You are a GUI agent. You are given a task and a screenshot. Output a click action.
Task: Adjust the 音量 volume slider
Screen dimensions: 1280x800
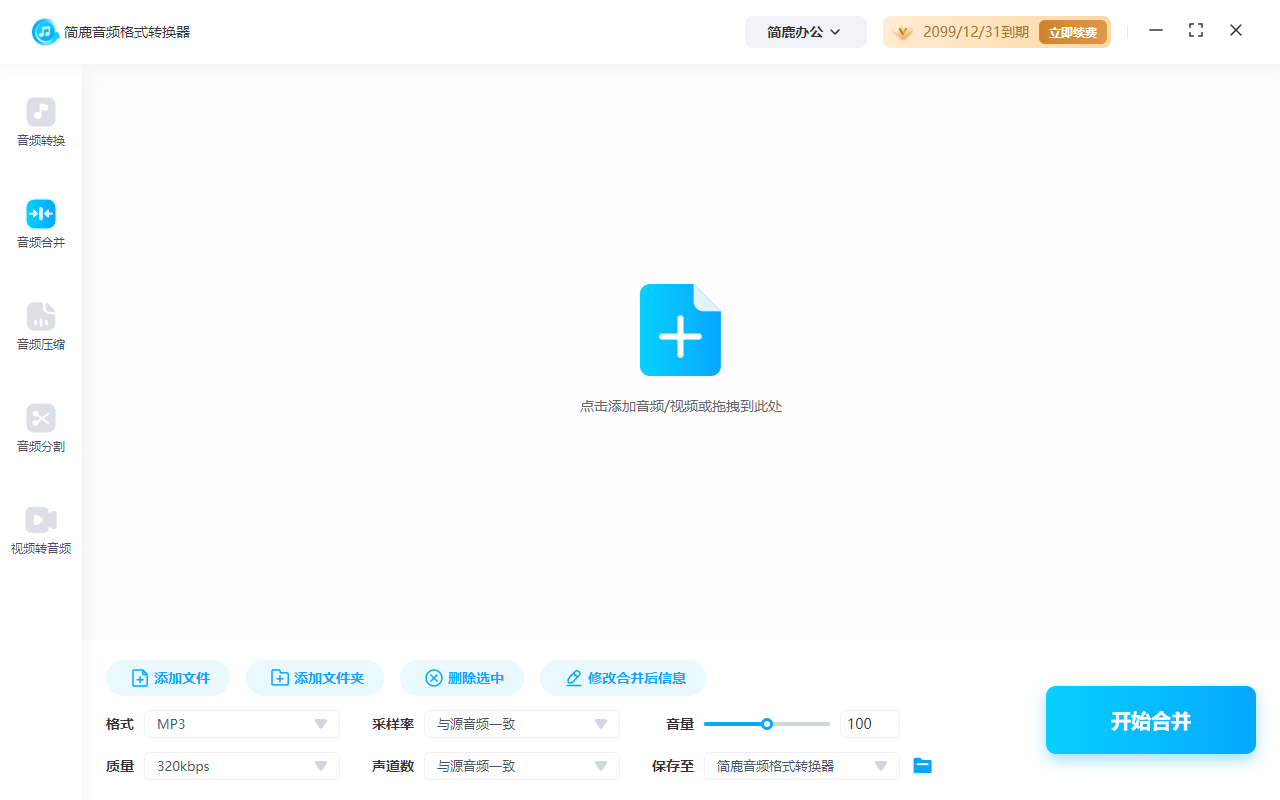pyautogui.click(x=767, y=723)
